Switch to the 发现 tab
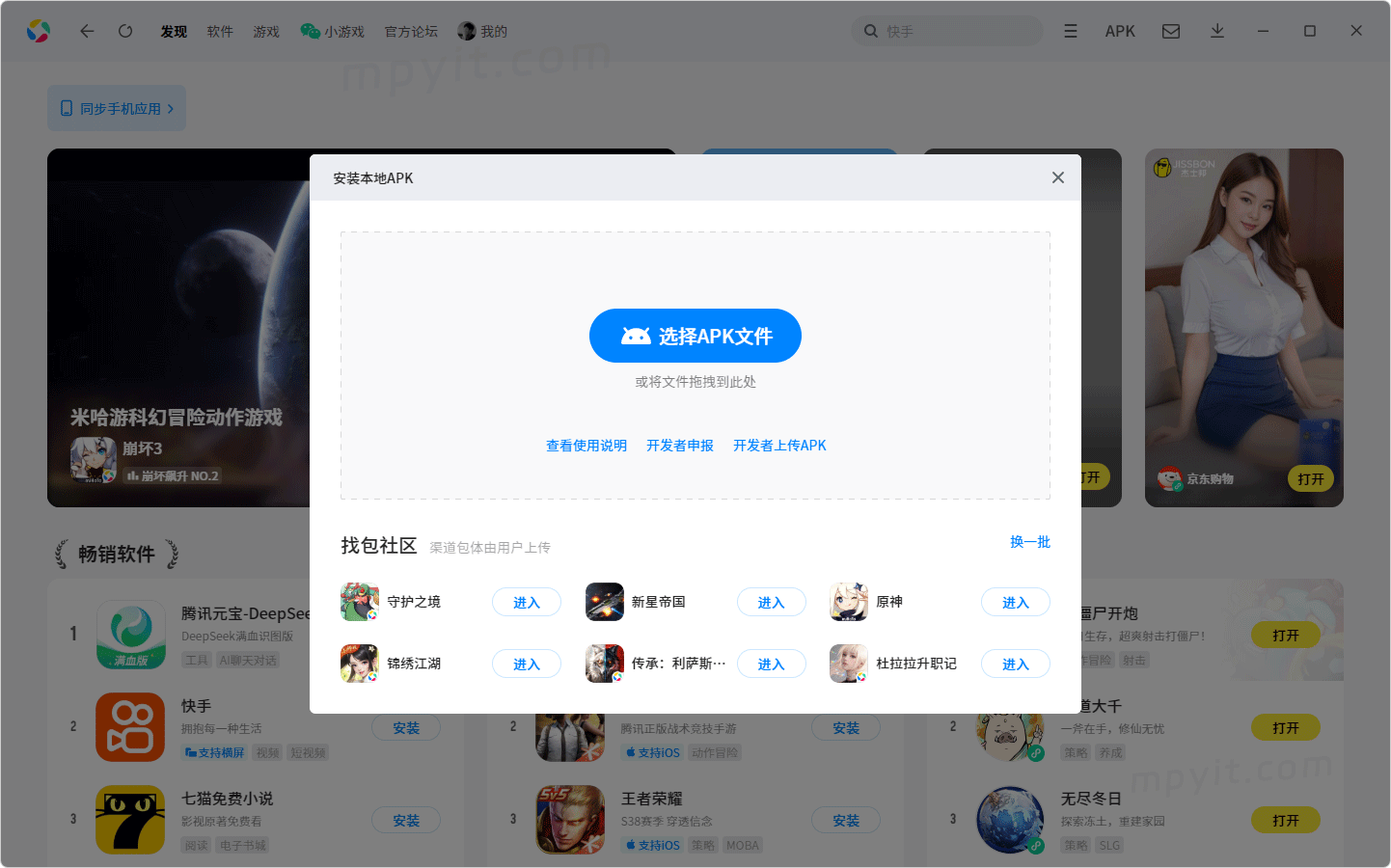 174,31
